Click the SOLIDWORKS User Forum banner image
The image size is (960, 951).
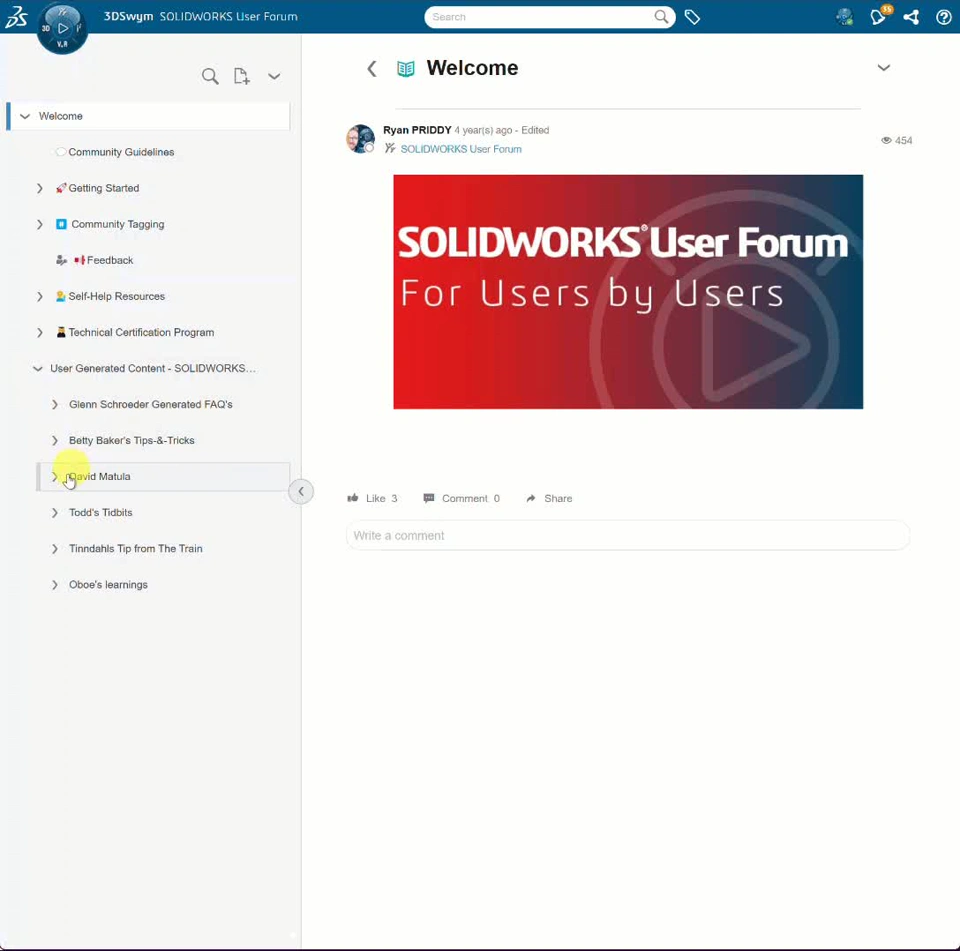tap(628, 291)
